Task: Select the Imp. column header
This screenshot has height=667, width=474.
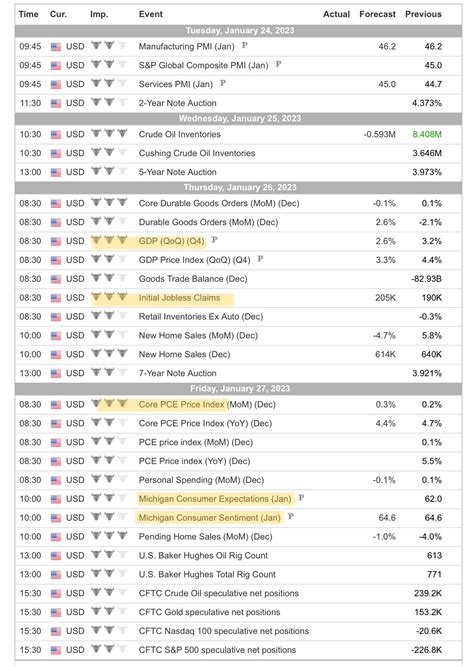Action: [99, 14]
